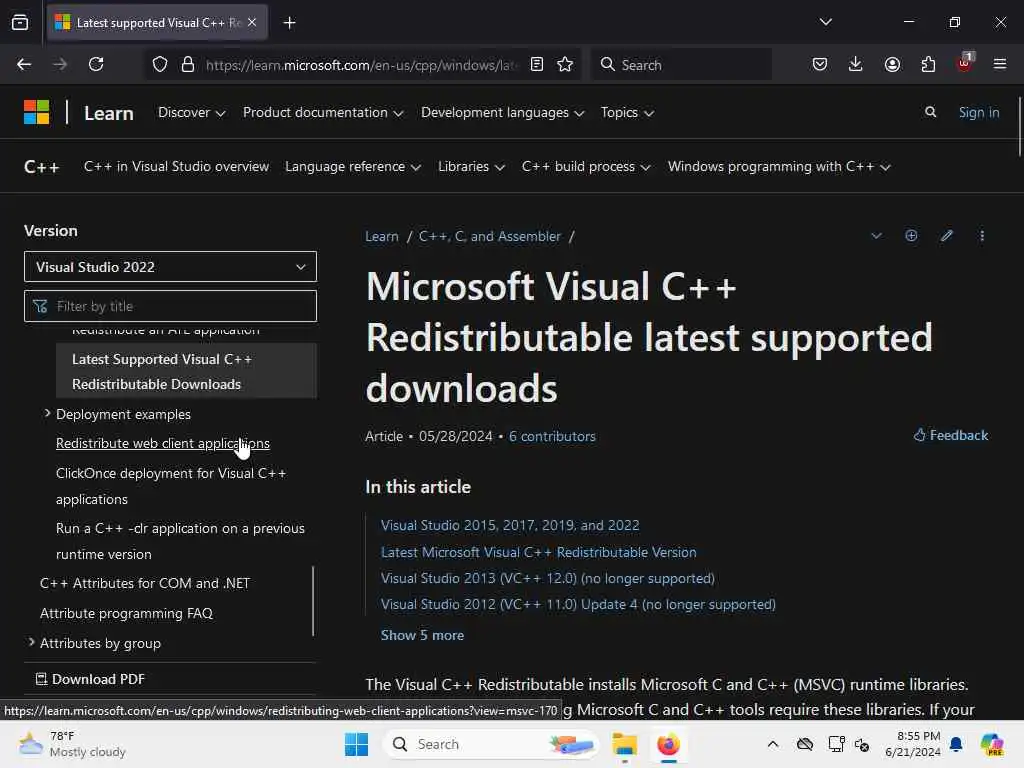This screenshot has width=1024, height=768.
Task: Click the uBlock extension icon with badge
Action: pos(964,63)
